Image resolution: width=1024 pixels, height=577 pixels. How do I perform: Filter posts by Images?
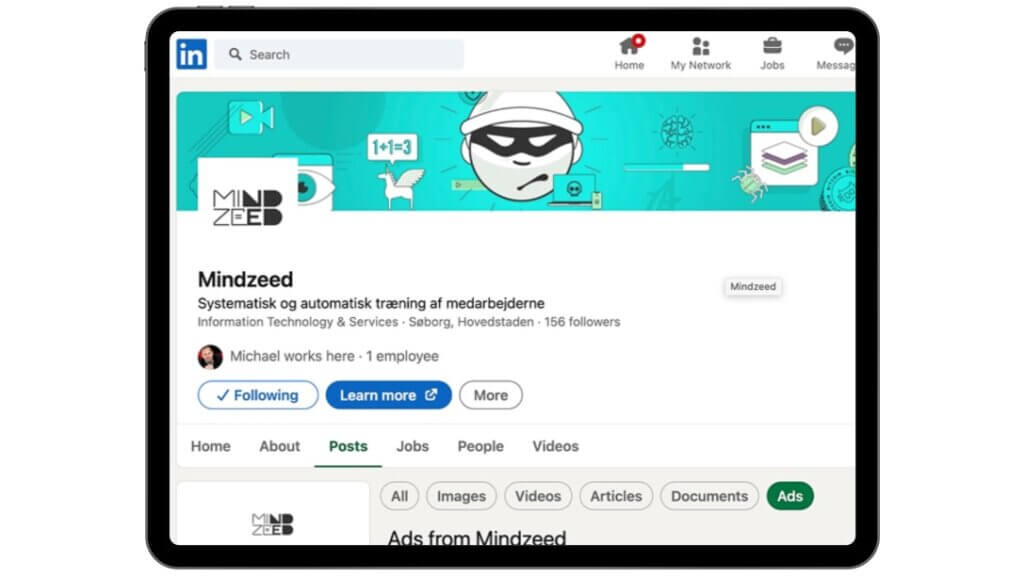point(461,496)
